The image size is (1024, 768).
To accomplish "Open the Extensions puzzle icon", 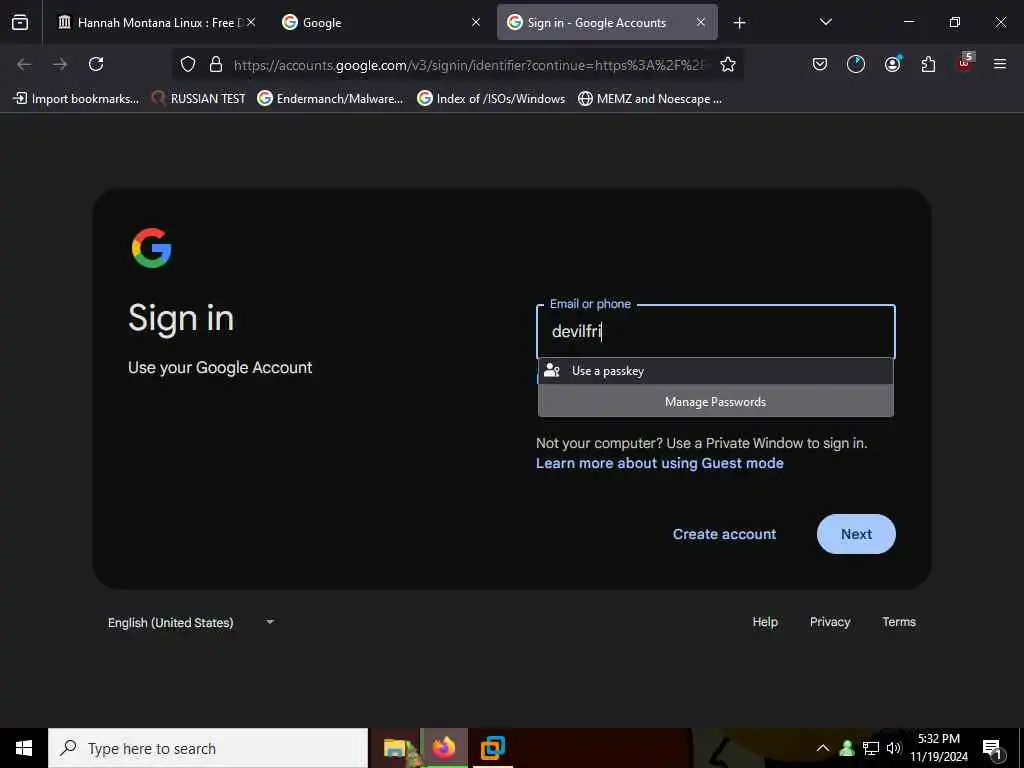I will pyautogui.click(x=928, y=64).
